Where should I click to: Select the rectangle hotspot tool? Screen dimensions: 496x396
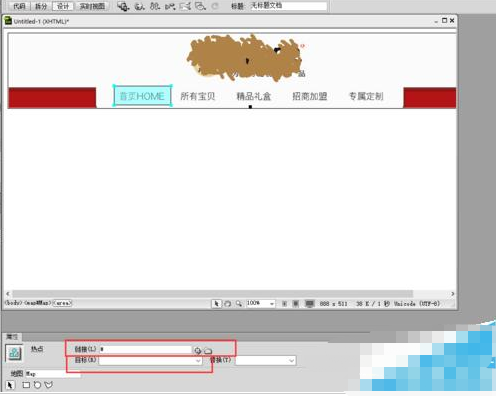coord(26,385)
